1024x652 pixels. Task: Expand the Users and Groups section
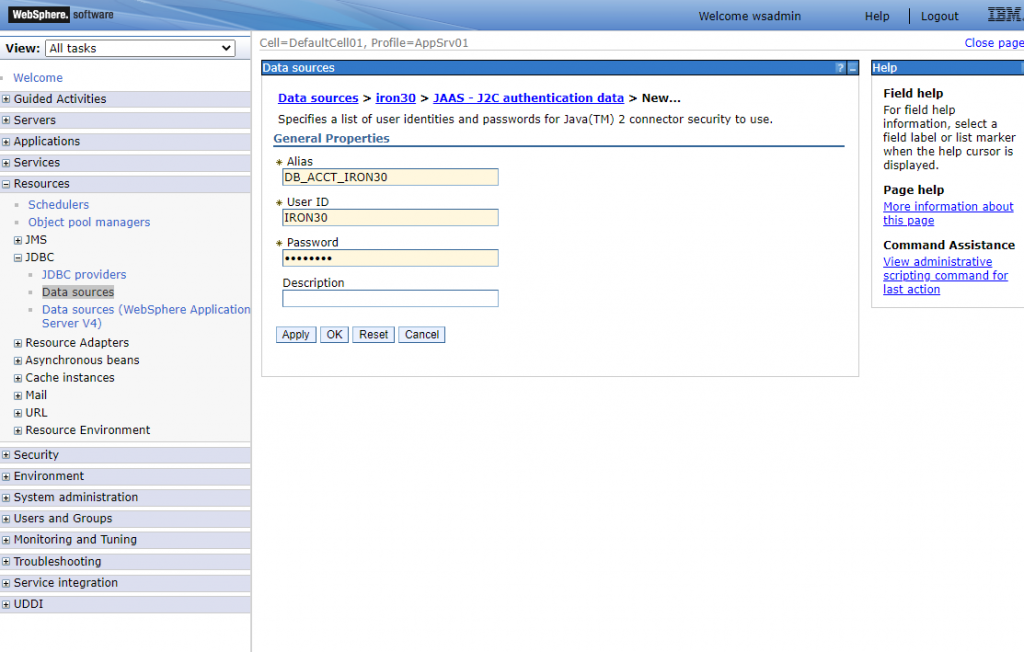[x=6, y=519]
